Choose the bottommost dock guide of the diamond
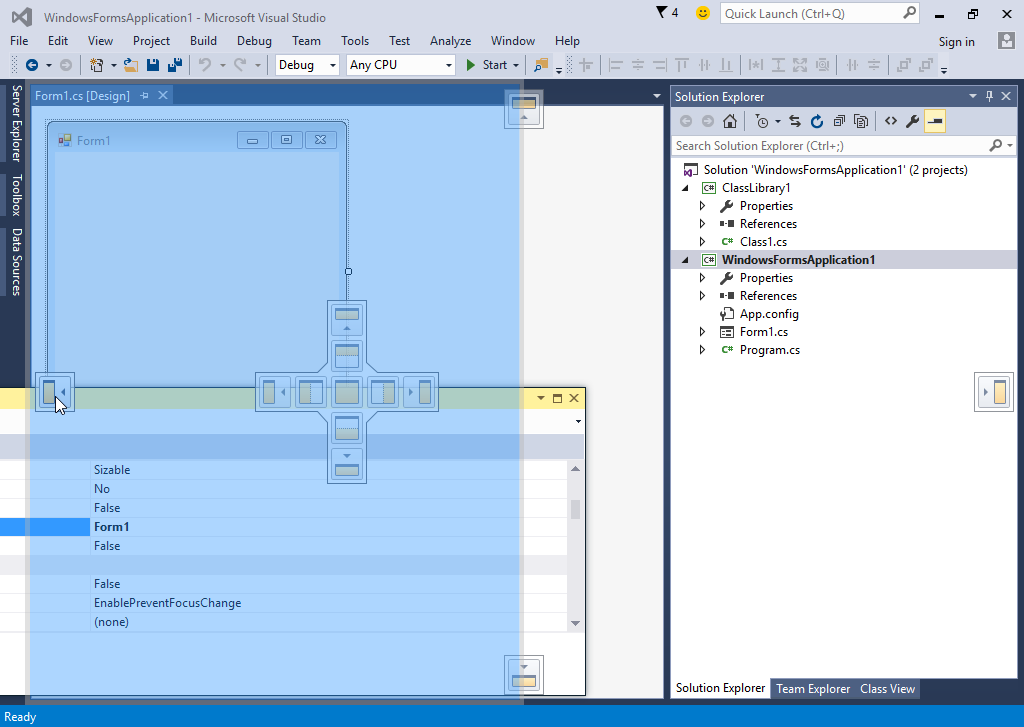This screenshot has width=1024, height=727. [347, 465]
